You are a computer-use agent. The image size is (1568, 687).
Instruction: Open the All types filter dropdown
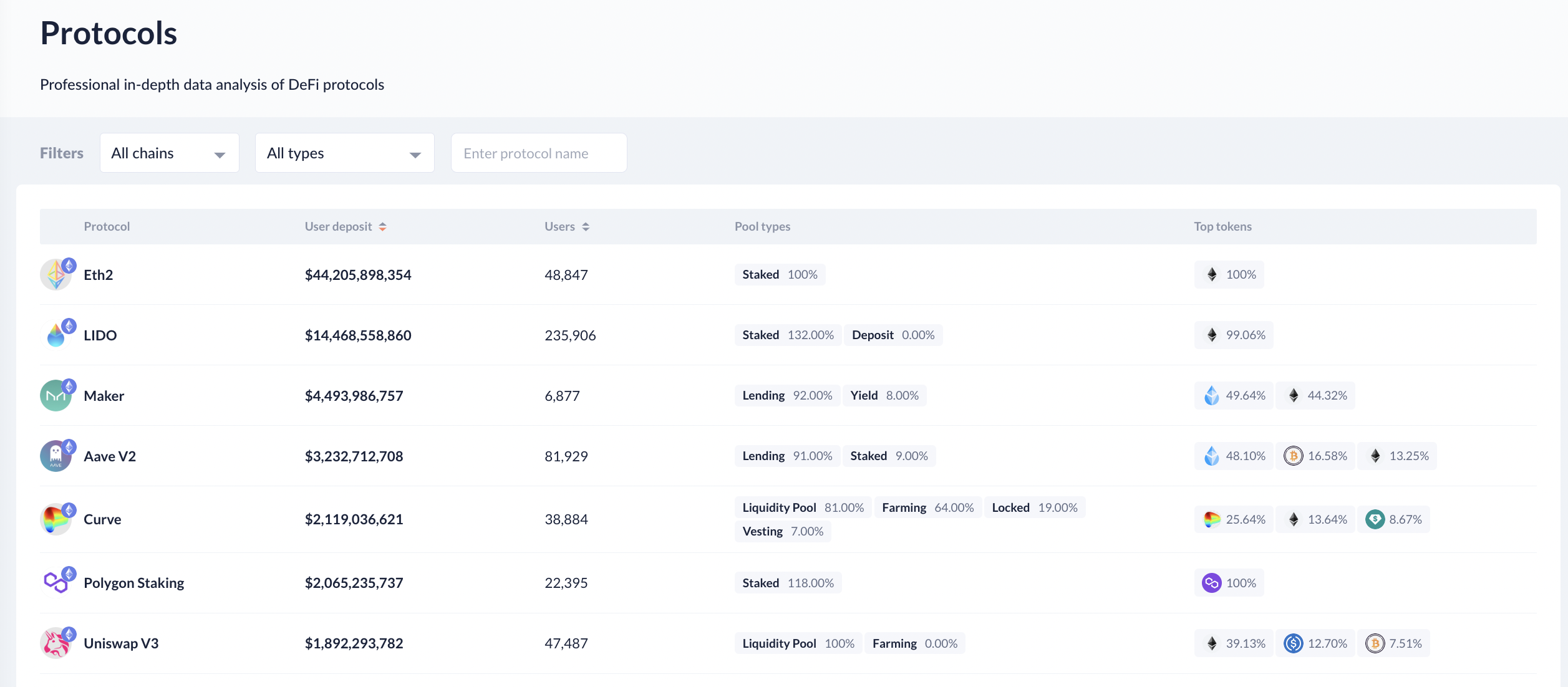tap(345, 153)
